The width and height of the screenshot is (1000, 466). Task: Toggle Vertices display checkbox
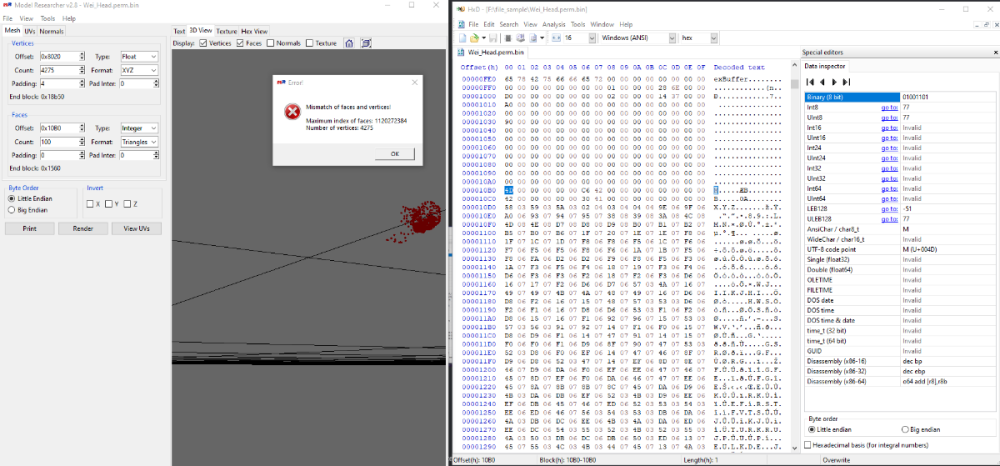click(x=203, y=43)
